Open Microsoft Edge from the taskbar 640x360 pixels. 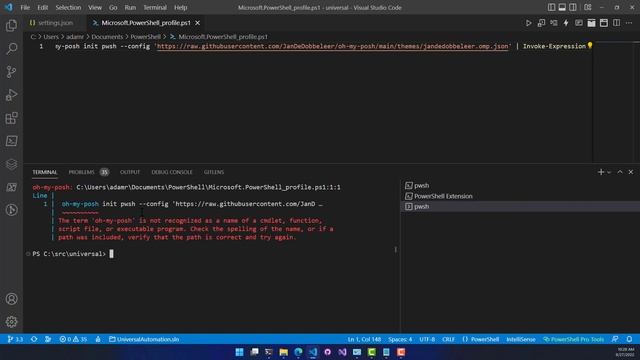298,352
